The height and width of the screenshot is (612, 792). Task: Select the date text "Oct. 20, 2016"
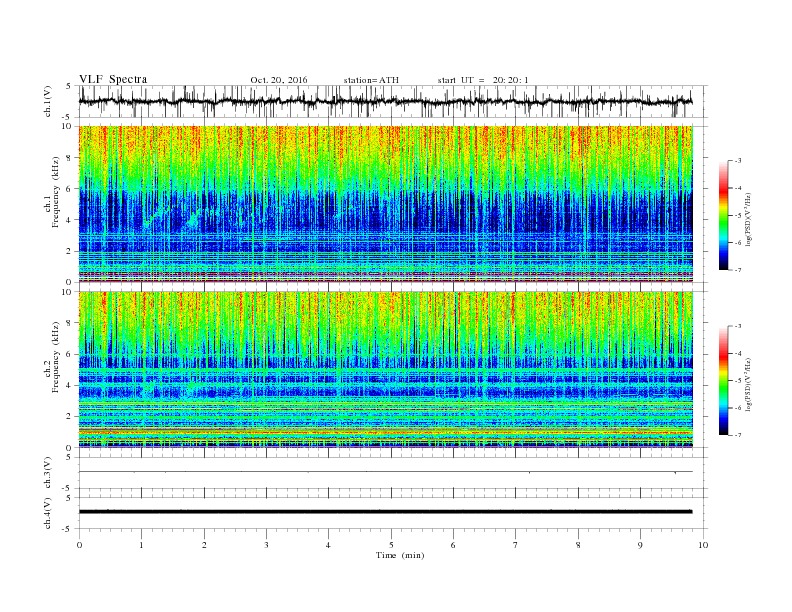(x=278, y=80)
